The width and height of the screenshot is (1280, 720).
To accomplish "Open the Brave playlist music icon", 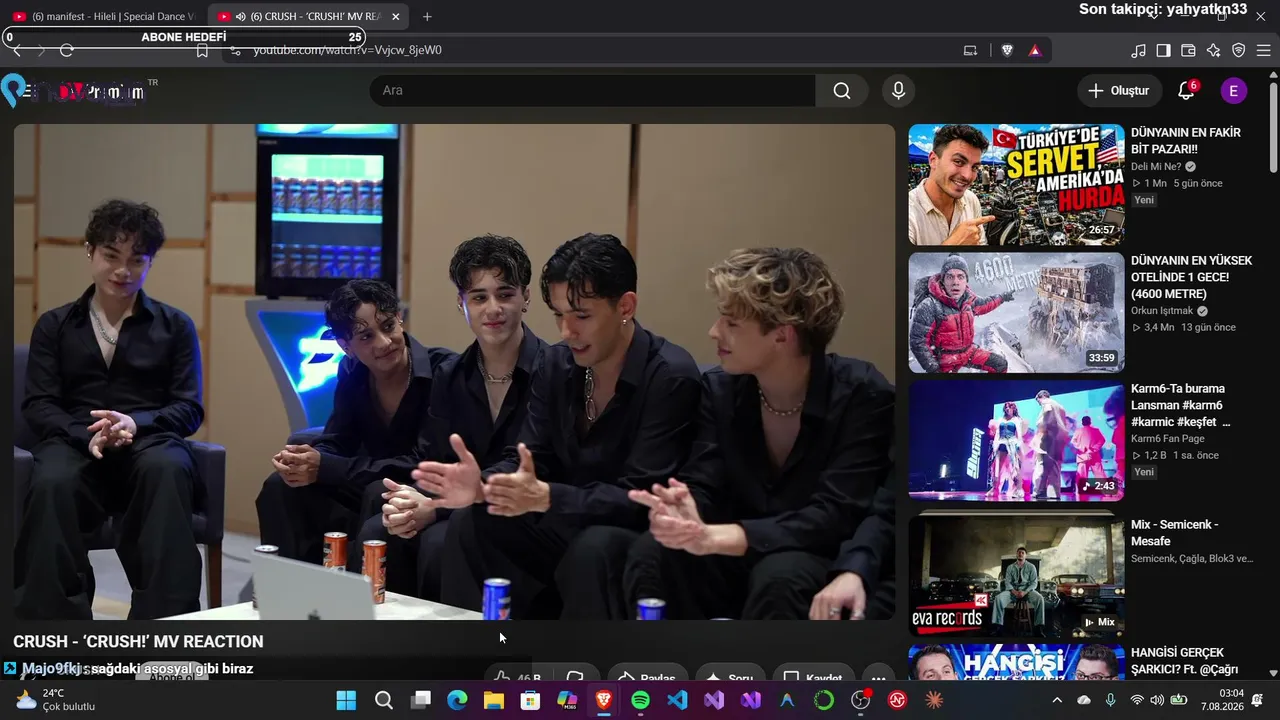I will pyautogui.click(x=1138, y=50).
